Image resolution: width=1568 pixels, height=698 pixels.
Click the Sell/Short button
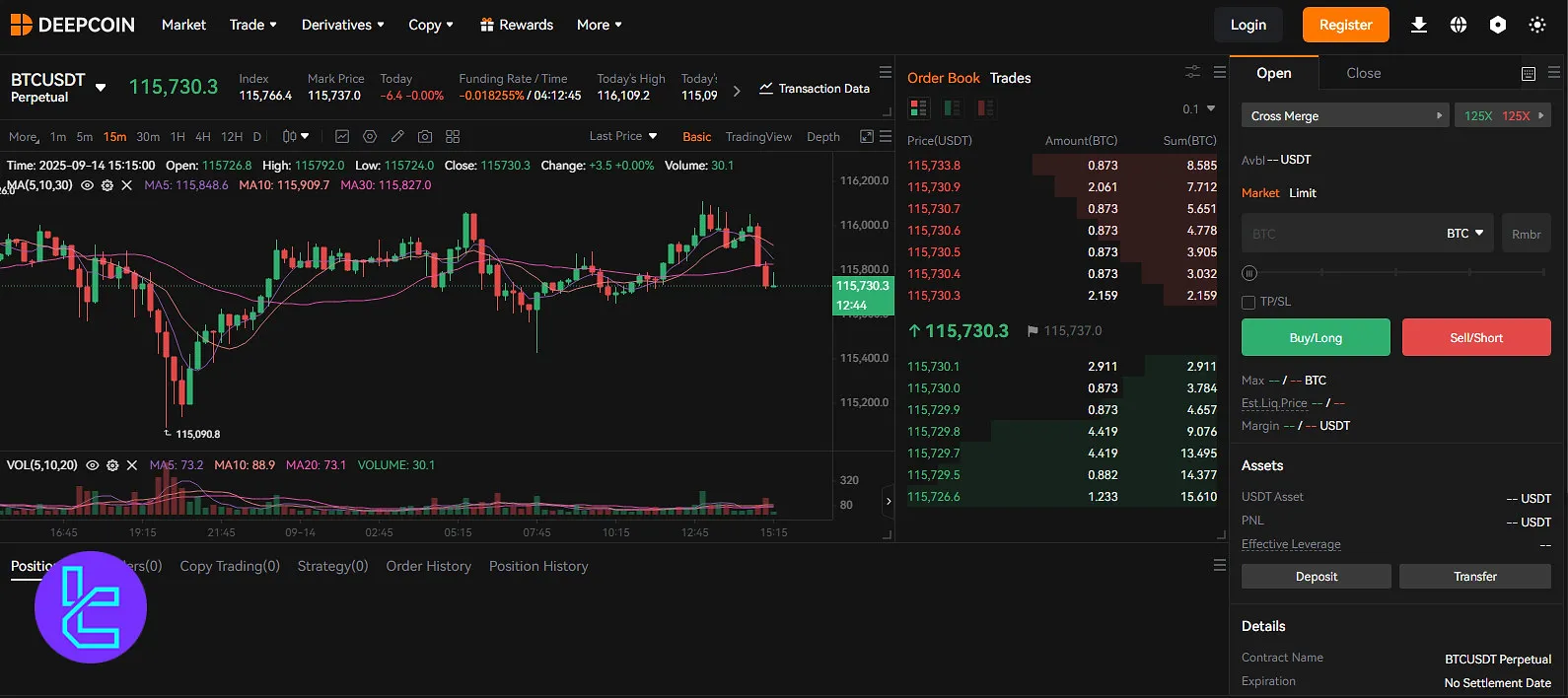1476,337
